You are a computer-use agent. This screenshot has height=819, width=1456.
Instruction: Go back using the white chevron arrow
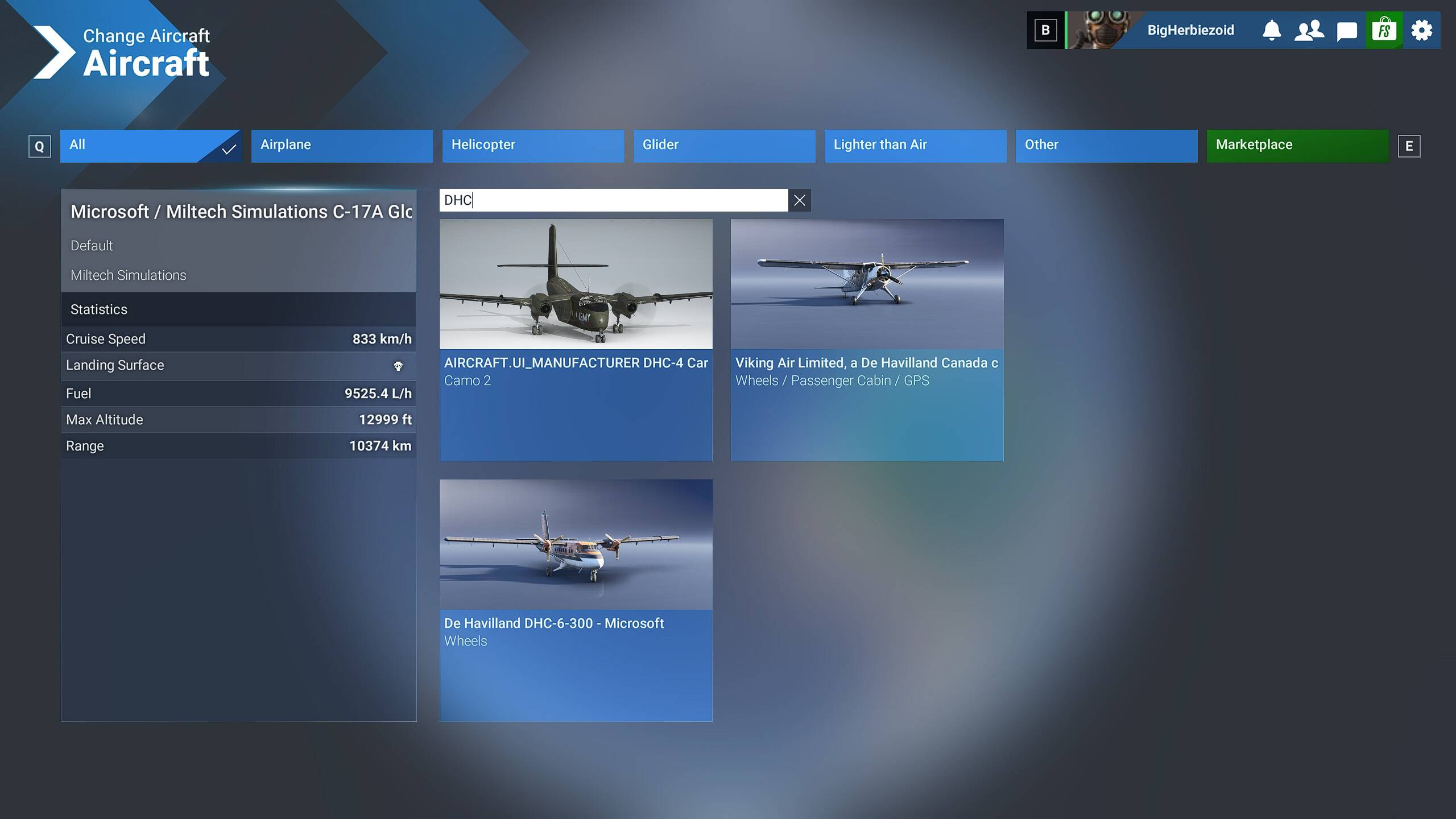(x=53, y=52)
